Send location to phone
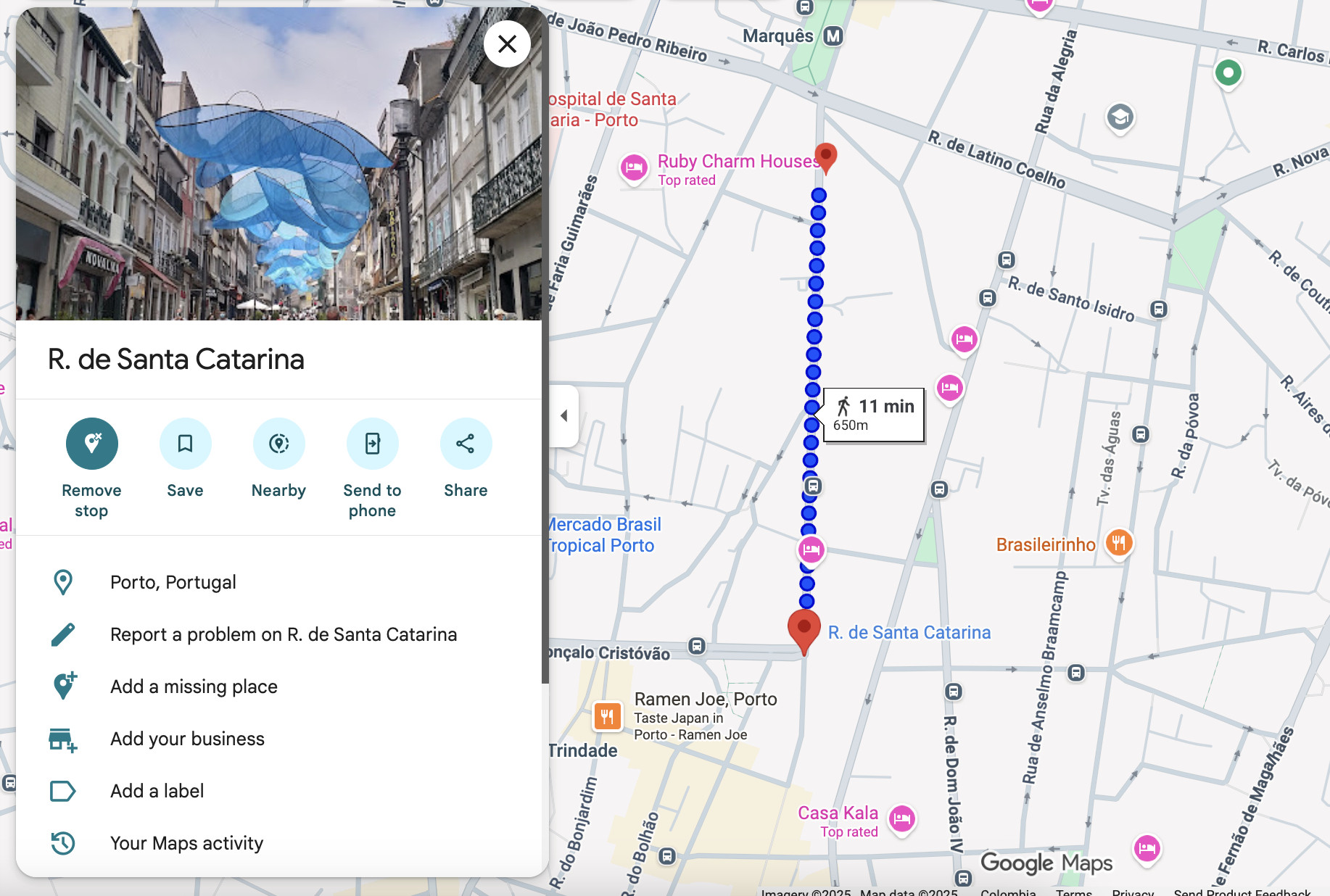 pyautogui.click(x=372, y=444)
